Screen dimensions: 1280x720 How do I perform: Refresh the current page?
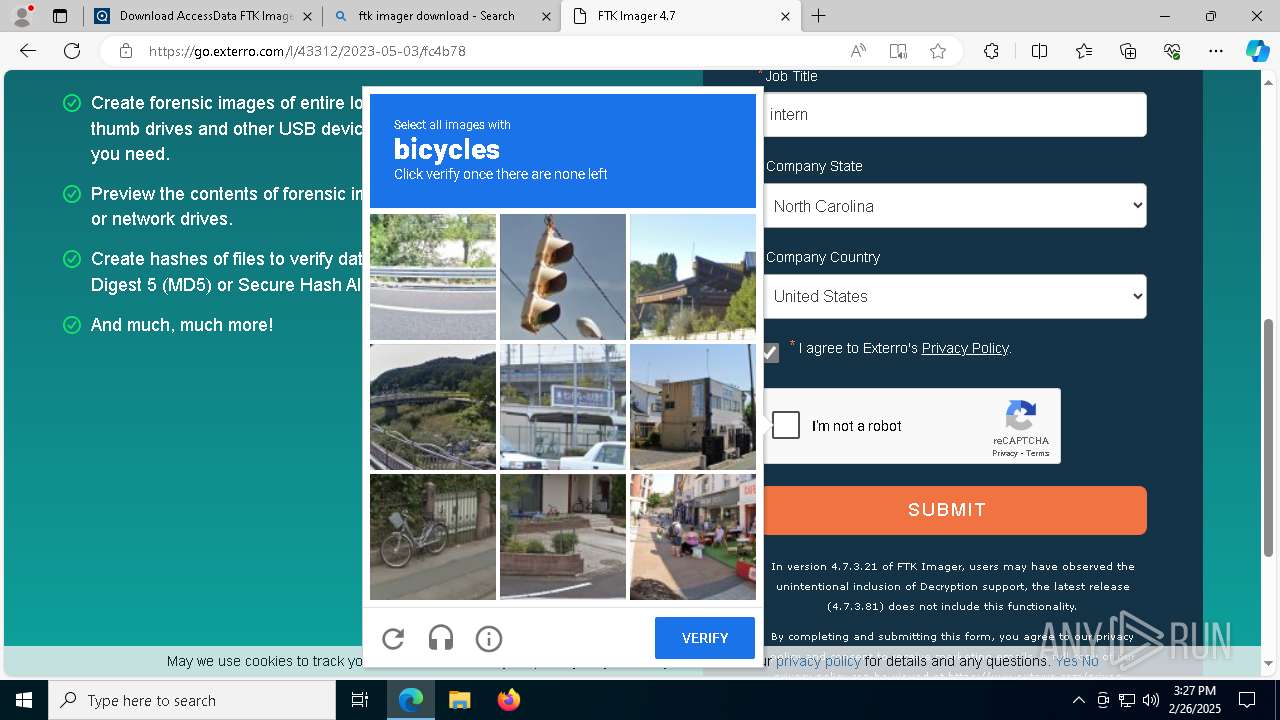coord(72,51)
